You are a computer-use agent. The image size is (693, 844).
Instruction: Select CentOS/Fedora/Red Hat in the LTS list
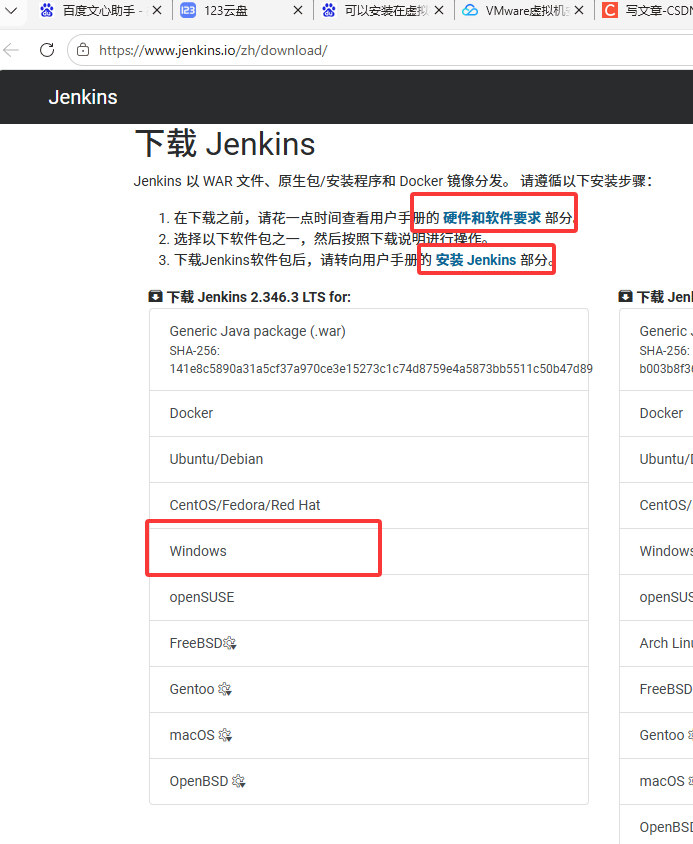(x=369, y=505)
